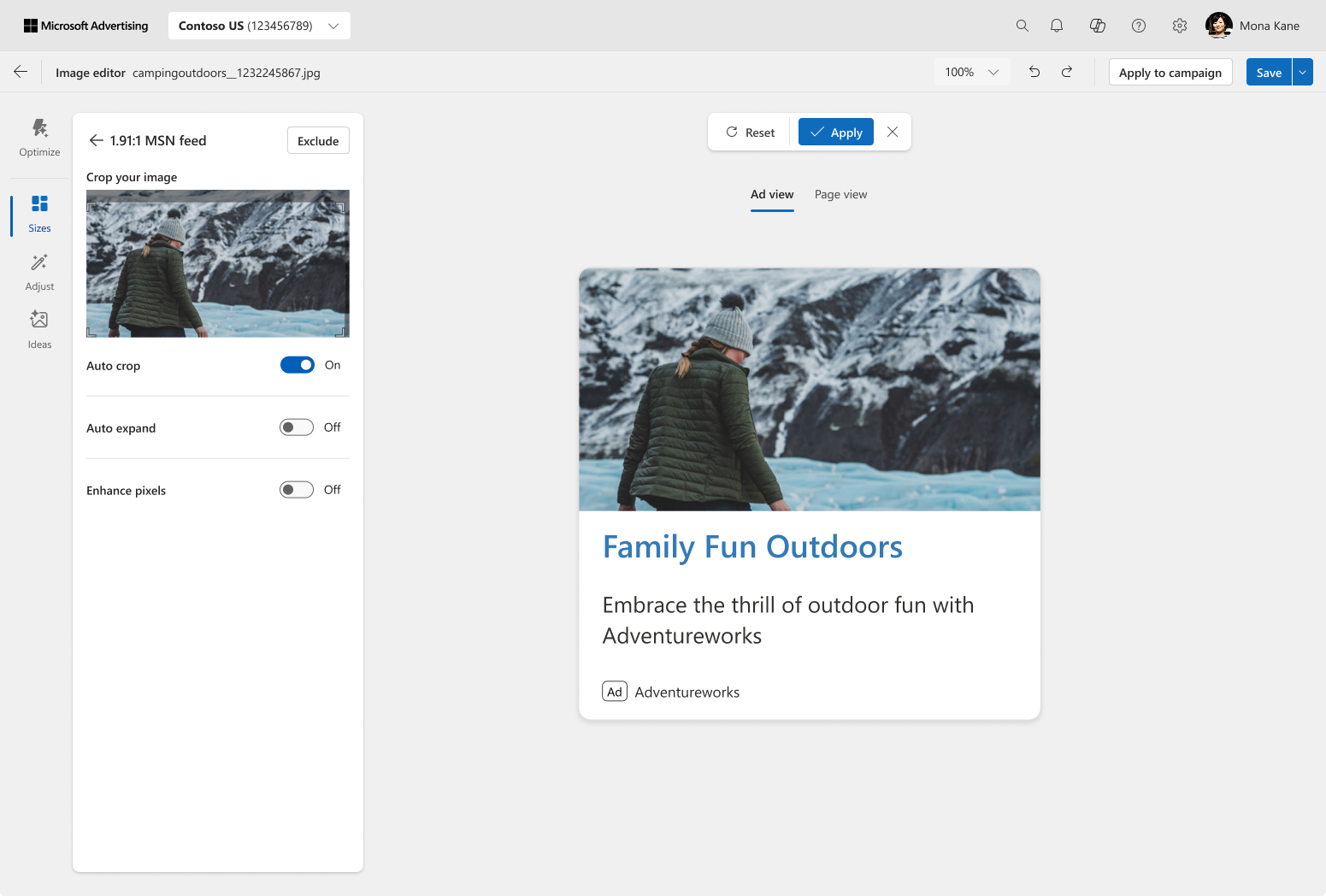Click the blue Apply button
Image resolution: width=1326 pixels, height=896 pixels.
coord(836,132)
